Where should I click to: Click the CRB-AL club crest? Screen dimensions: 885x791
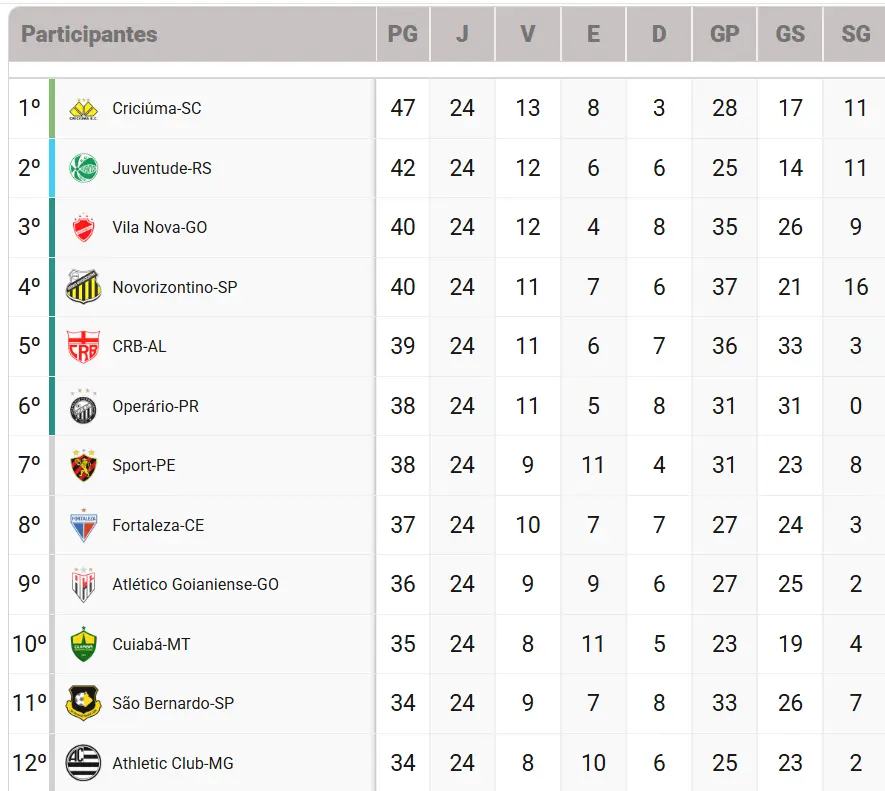pyautogui.click(x=84, y=346)
